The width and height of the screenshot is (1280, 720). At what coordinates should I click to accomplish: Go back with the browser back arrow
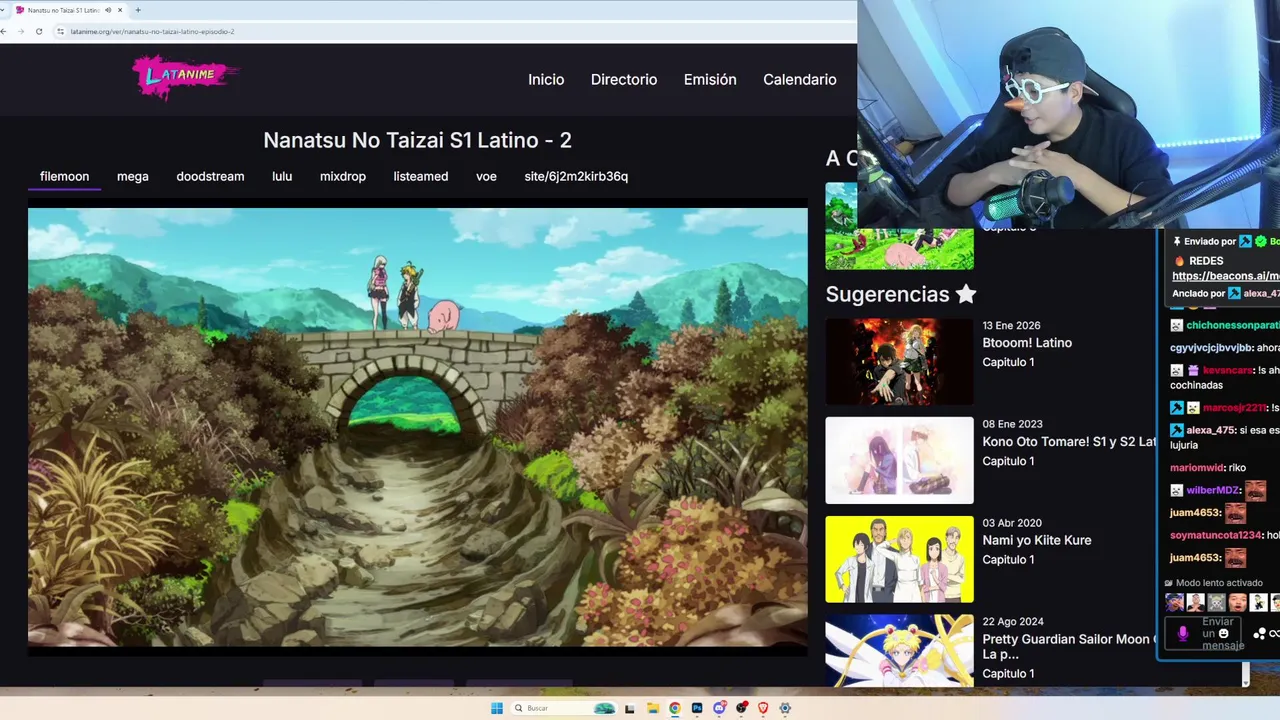(4, 31)
